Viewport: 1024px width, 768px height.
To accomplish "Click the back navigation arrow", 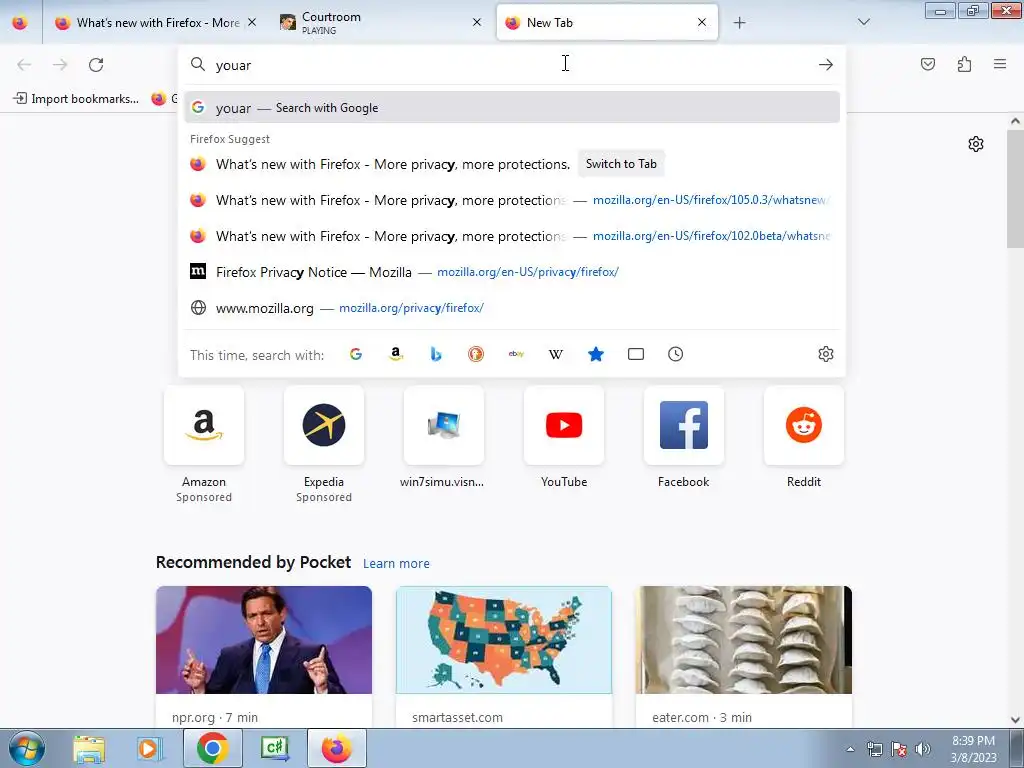I will pos(24,65).
